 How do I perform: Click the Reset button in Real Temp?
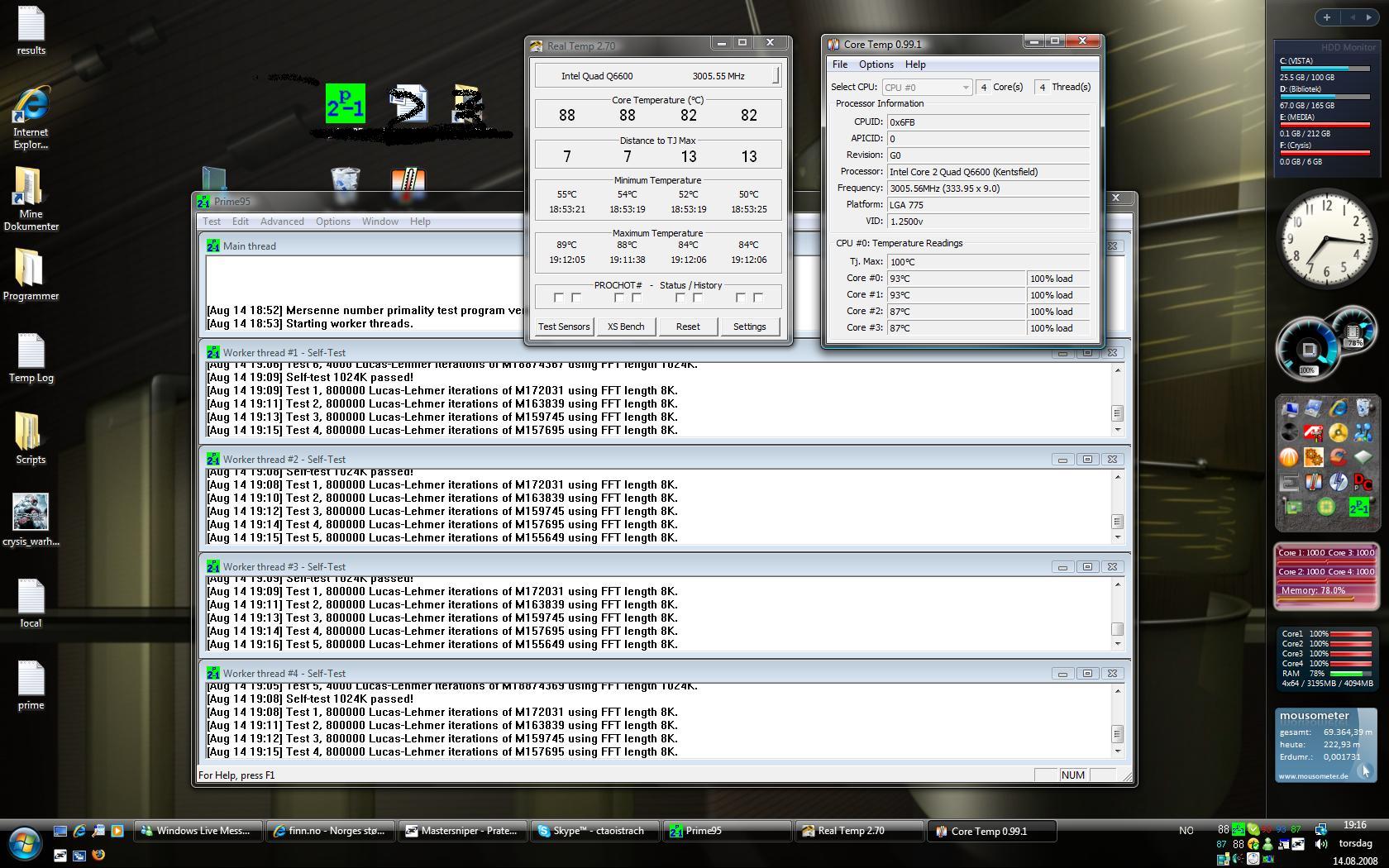click(x=688, y=327)
